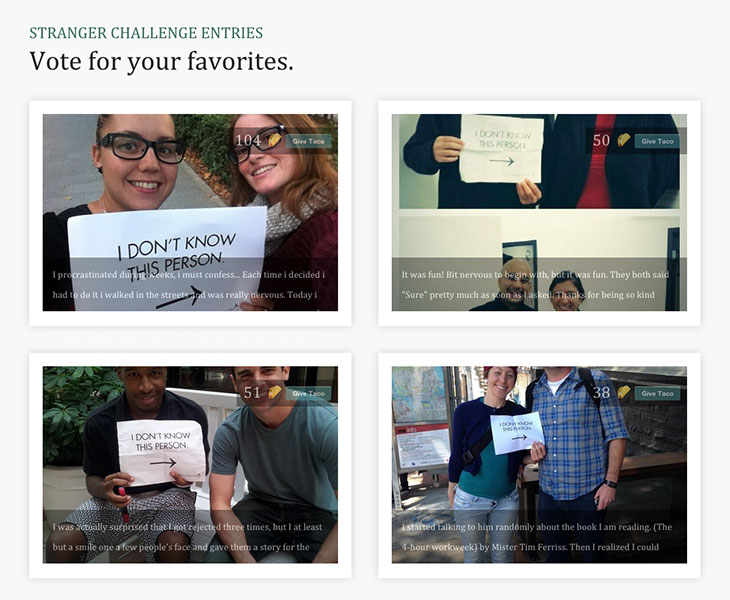The image size is (730, 600).
Task: Give Taco to the entry with 38 votes
Action: coord(657,393)
